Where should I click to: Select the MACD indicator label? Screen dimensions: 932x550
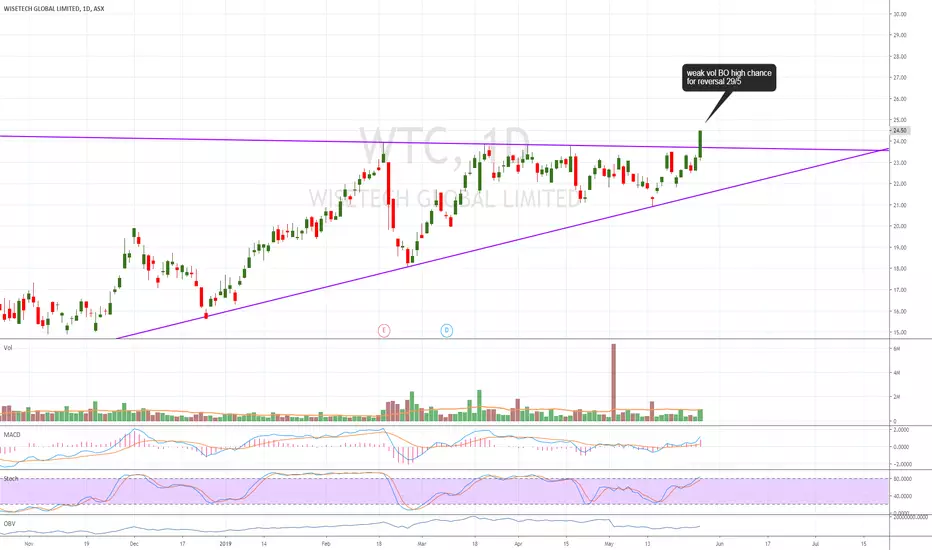pyautogui.click(x=12, y=435)
